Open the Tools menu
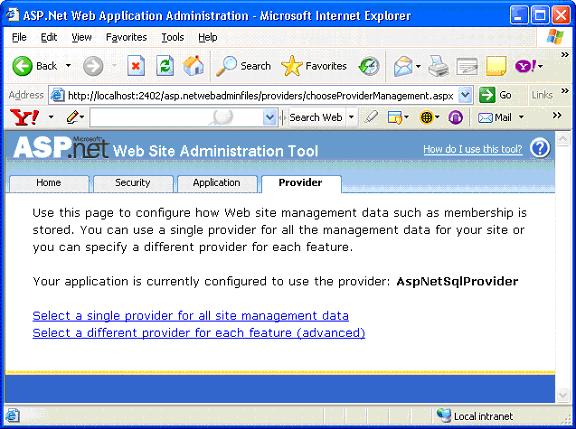576x429 pixels. 173,37
